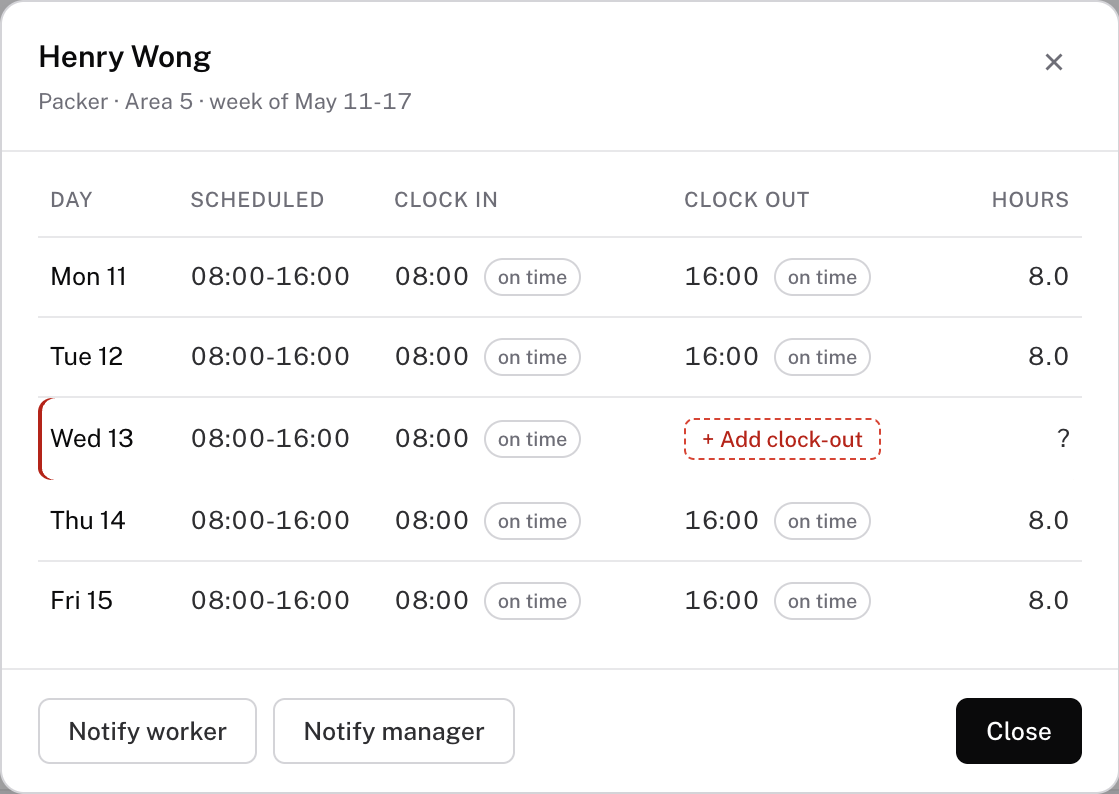Select the Wed 13 day cell
The width and height of the screenshot is (1119, 794).
click(92, 439)
